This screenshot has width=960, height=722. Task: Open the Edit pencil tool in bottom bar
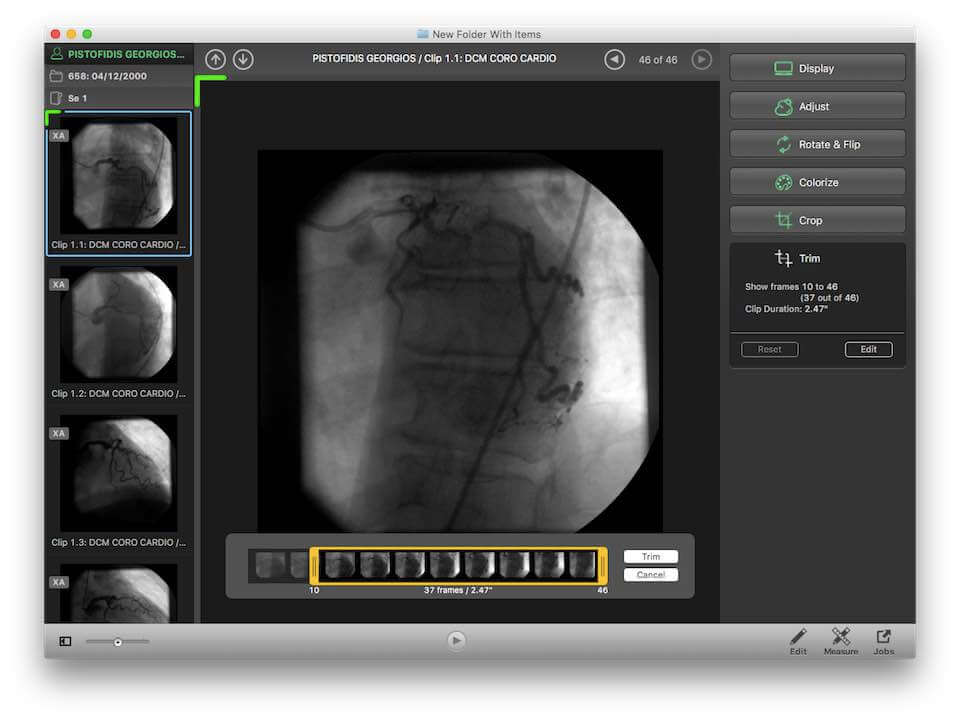pos(798,640)
